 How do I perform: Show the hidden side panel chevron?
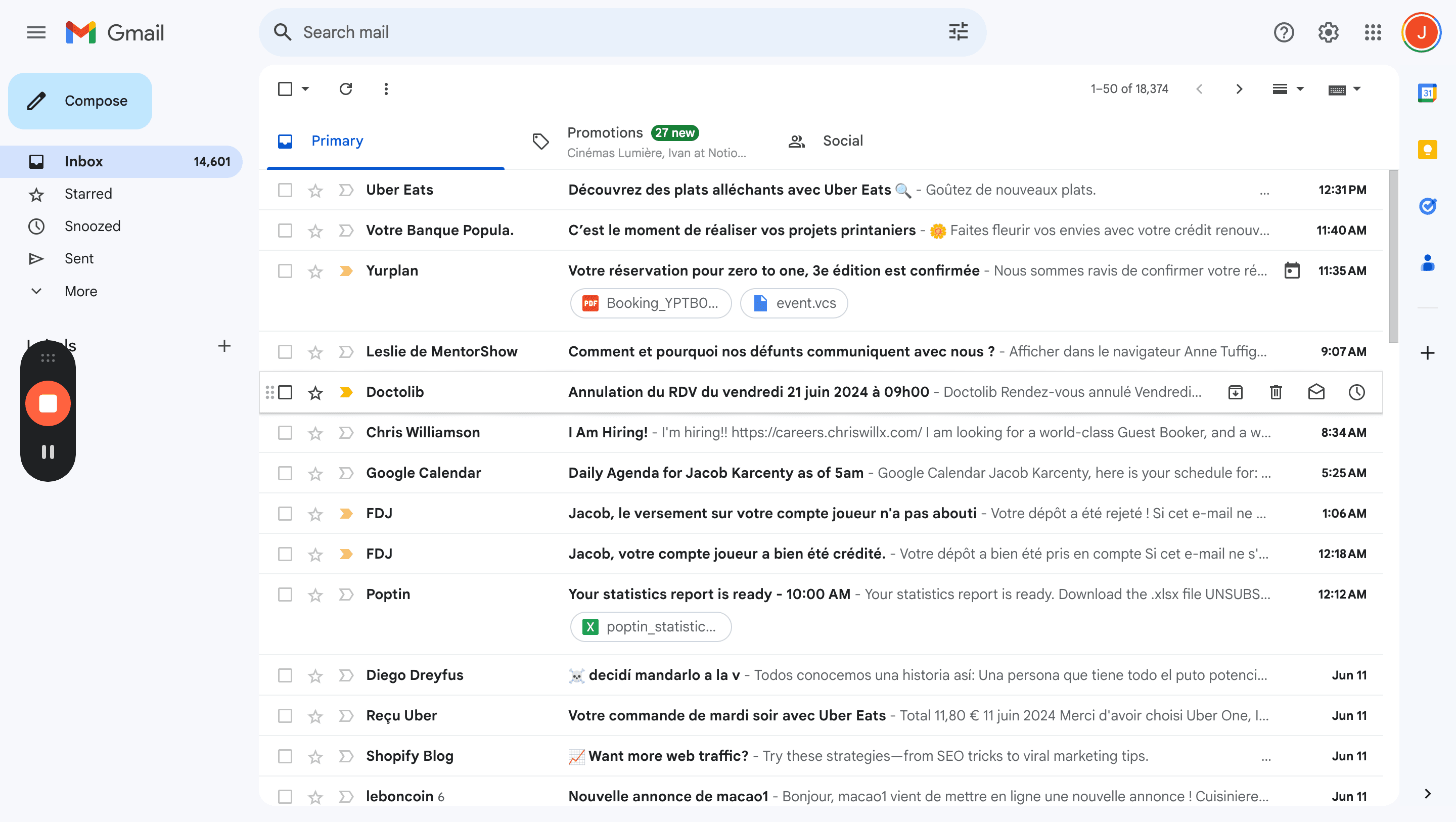[1427, 793]
